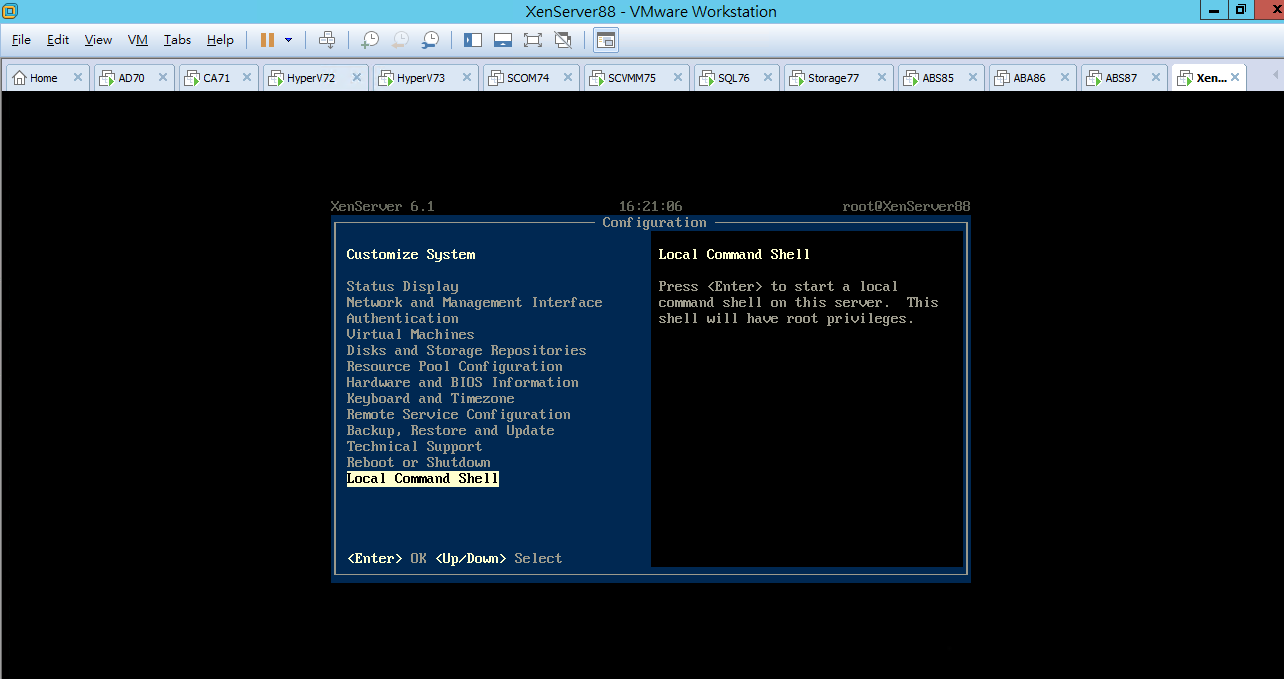Image resolution: width=1285 pixels, height=679 pixels.
Task: Select 'Authentication' in the console menu
Action: coord(402,318)
